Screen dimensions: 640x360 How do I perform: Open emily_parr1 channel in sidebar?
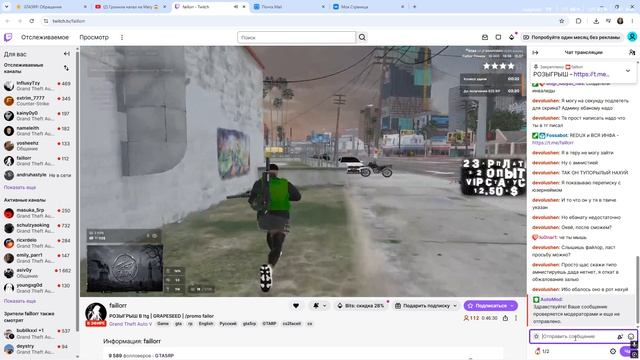38,258
